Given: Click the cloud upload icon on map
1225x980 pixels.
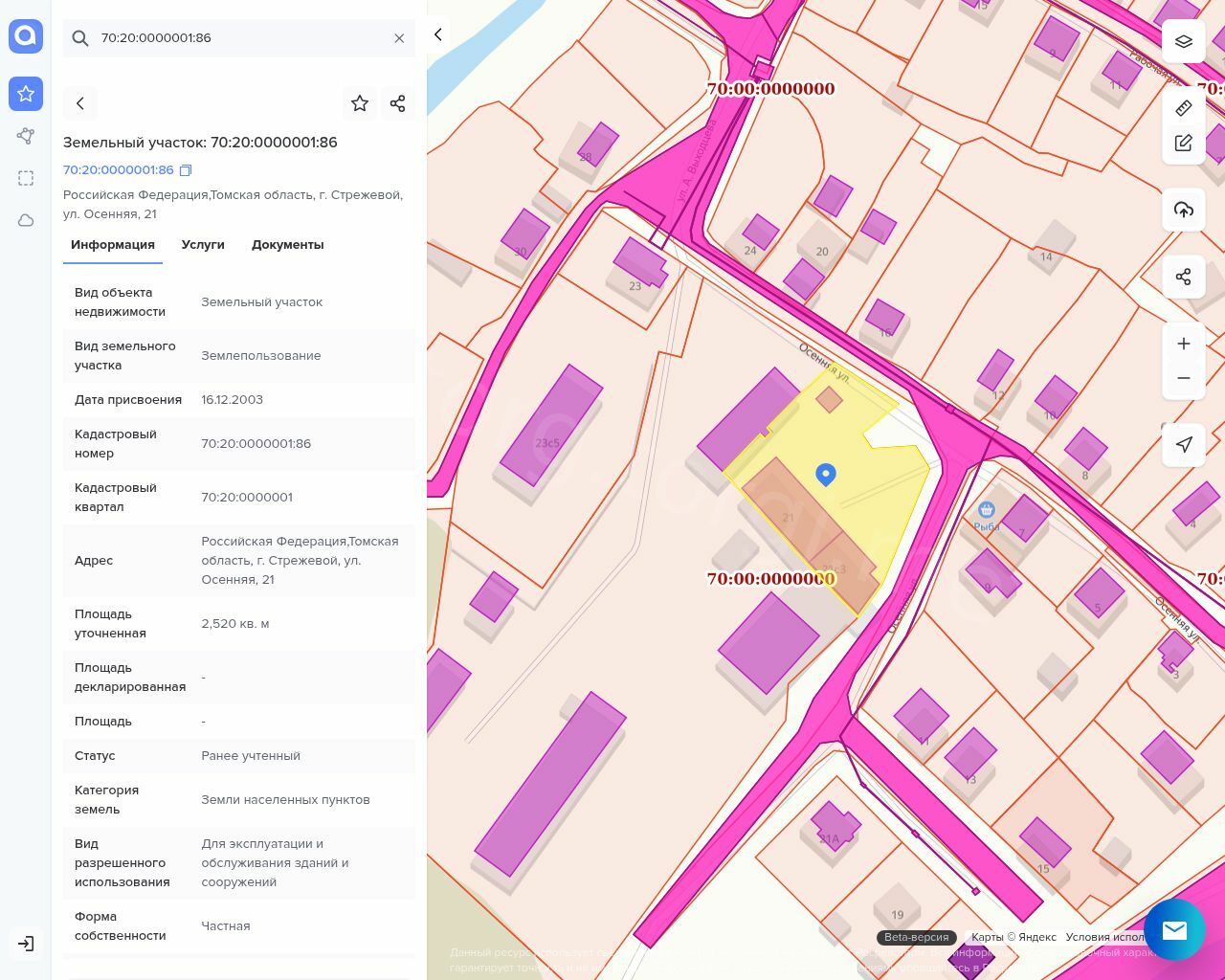Looking at the screenshot, I should pyautogui.click(x=1184, y=210).
